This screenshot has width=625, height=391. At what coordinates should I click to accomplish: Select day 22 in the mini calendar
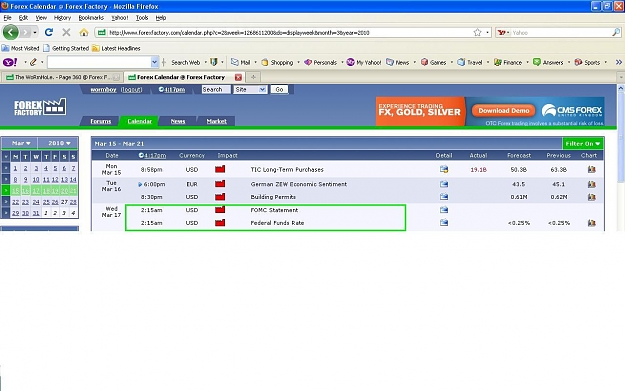[x=16, y=202]
